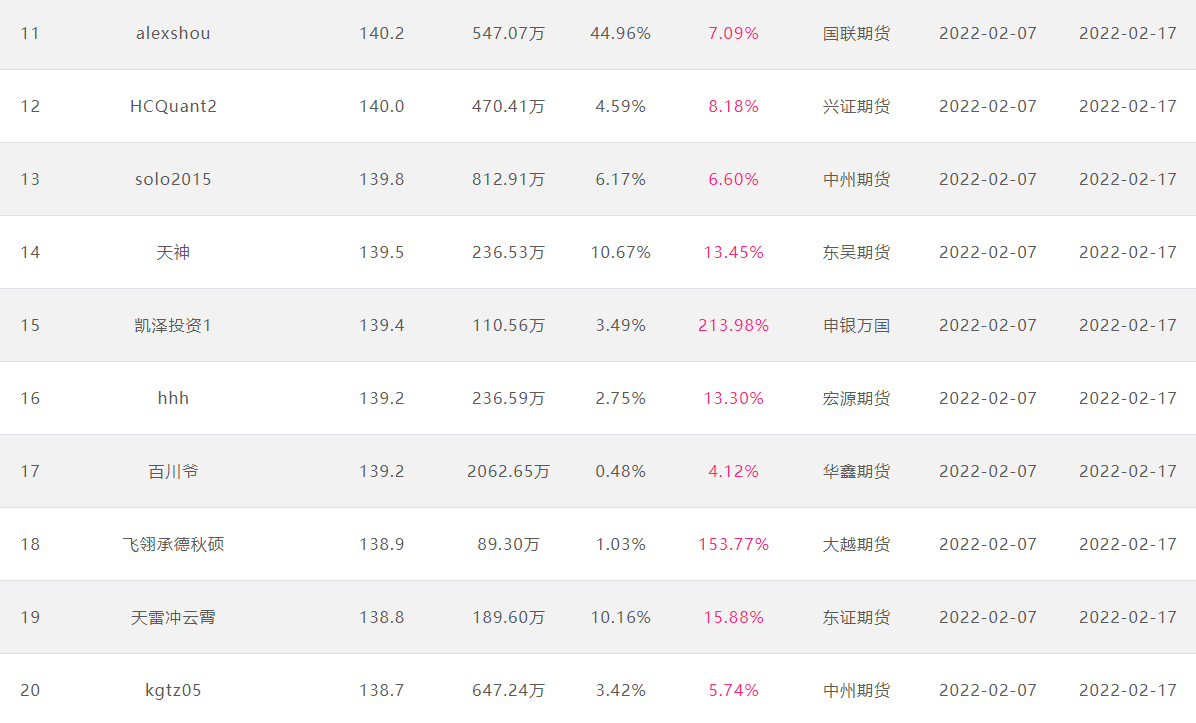Click the 2062.65万 equity amount
The image size is (1196, 723).
pos(508,471)
